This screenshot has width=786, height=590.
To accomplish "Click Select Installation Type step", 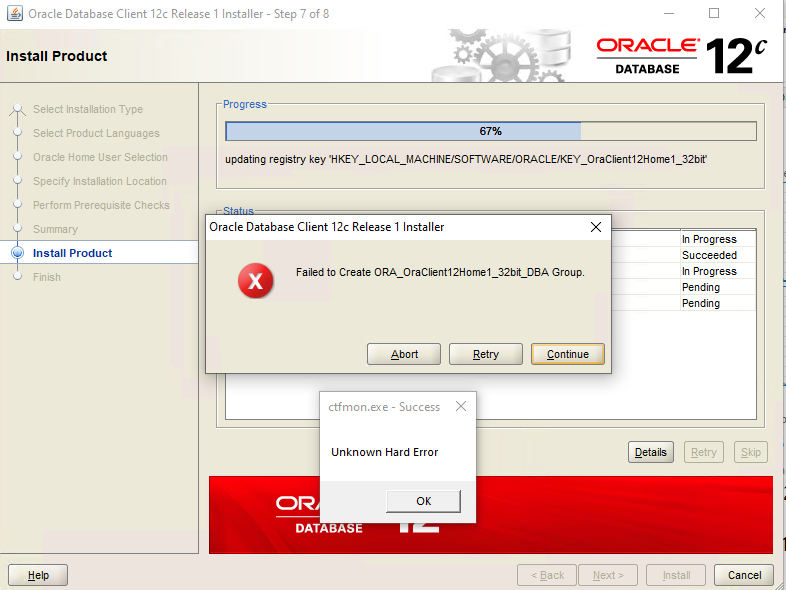I will click(x=88, y=109).
